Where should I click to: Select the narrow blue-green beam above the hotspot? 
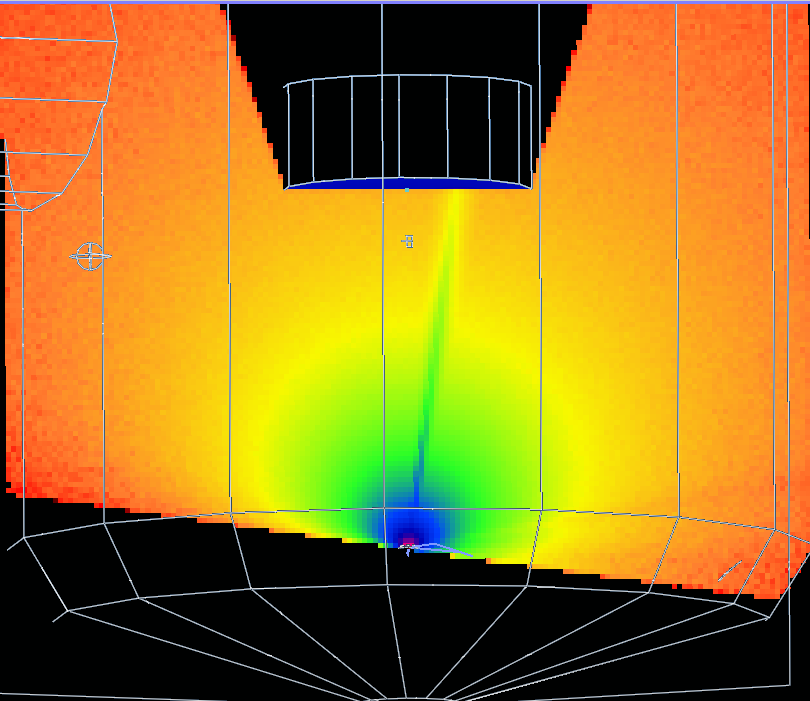424,420
